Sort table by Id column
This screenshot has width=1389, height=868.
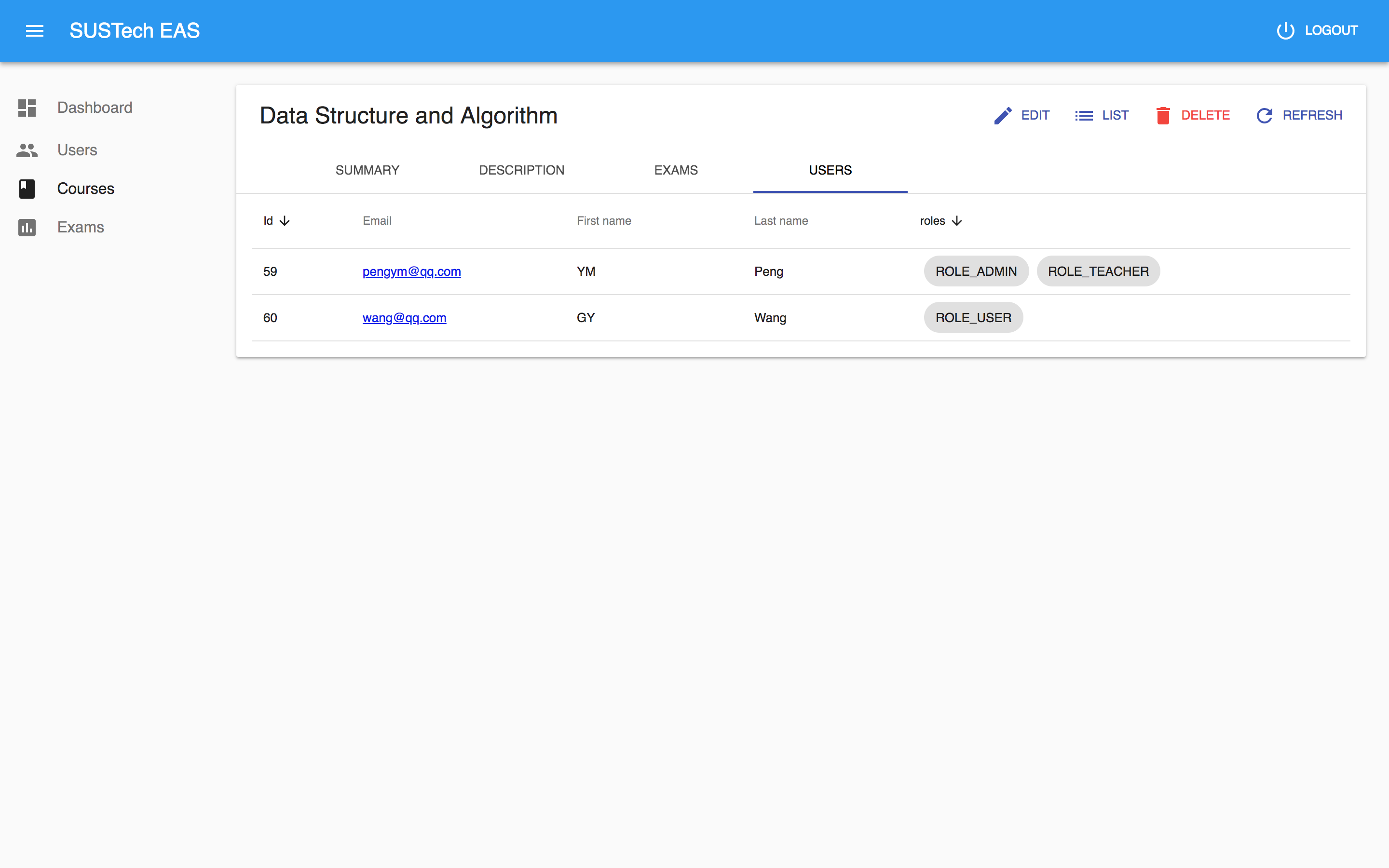tap(276, 221)
